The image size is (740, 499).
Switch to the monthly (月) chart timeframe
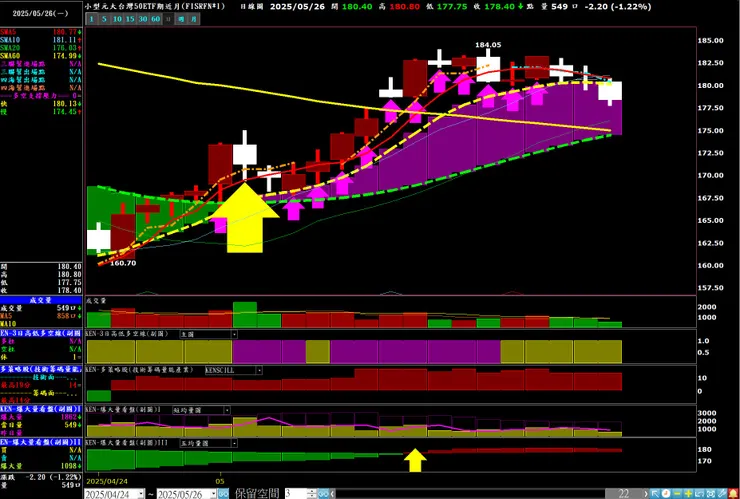(193, 19)
